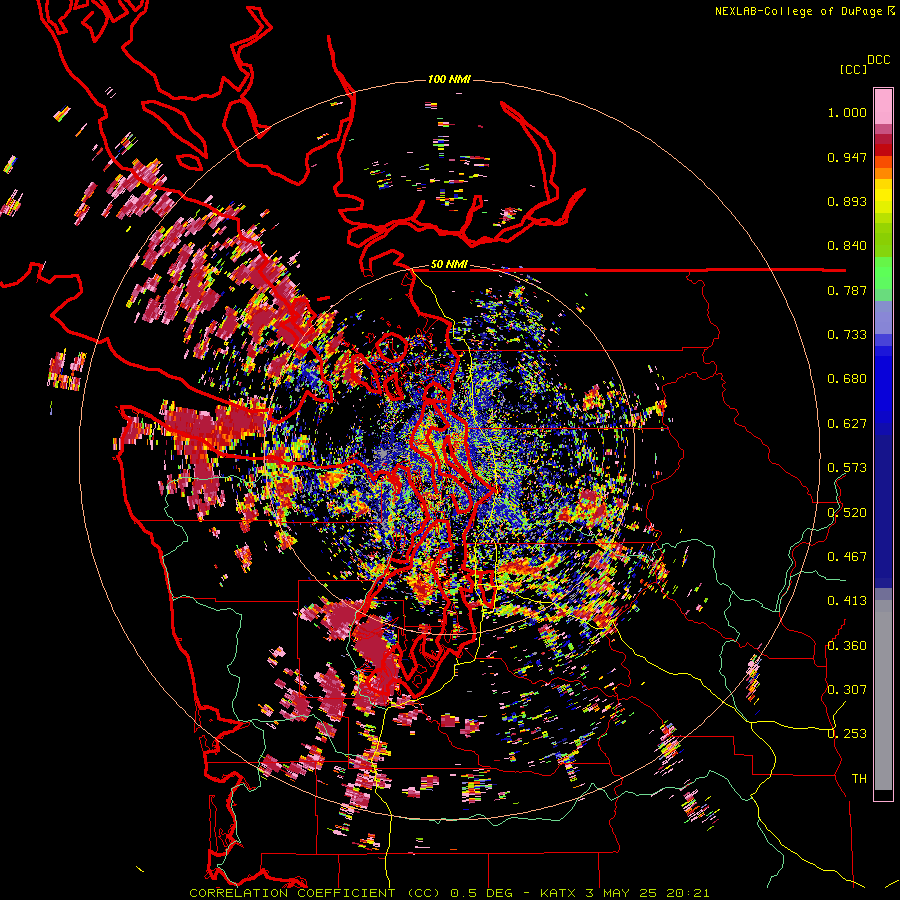Pick the light pink segment of color scale

click(883, 107)
